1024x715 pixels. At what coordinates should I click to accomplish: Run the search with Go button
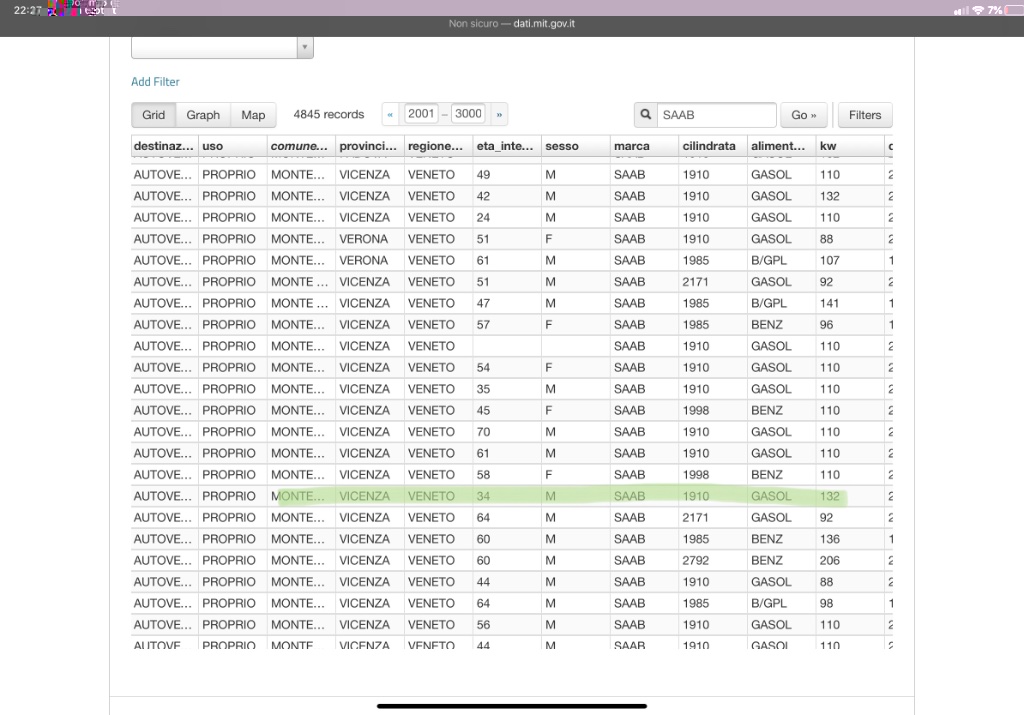point(804,115)
